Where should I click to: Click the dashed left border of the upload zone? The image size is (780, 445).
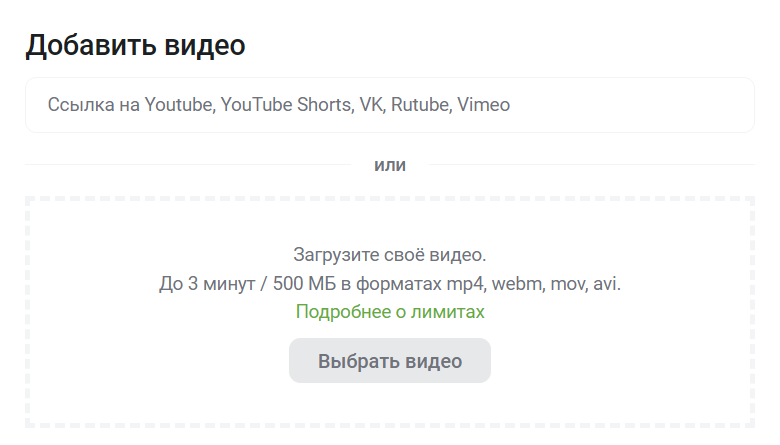pyautogui.click(x=28, y=312)
